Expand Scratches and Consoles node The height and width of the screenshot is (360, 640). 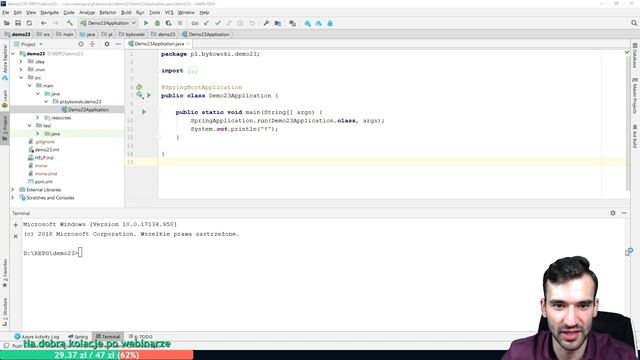(x=13, y=198)
